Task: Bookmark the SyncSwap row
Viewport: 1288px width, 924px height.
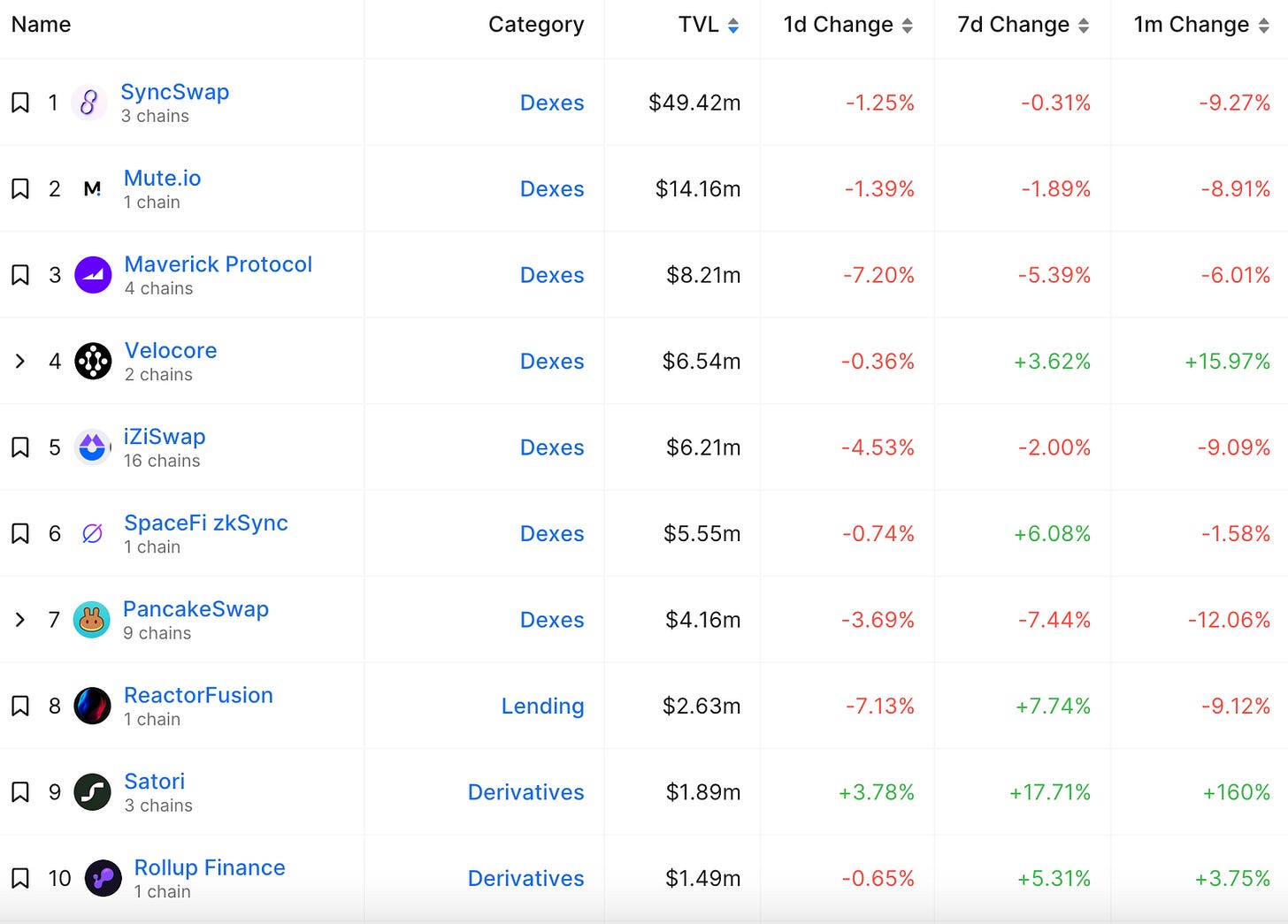Action: tap(20, 103)
